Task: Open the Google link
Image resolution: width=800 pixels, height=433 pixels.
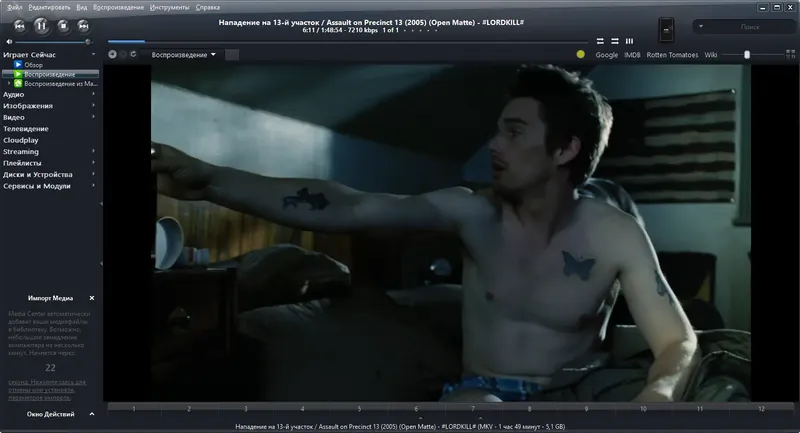Action: tap(607, 55)
